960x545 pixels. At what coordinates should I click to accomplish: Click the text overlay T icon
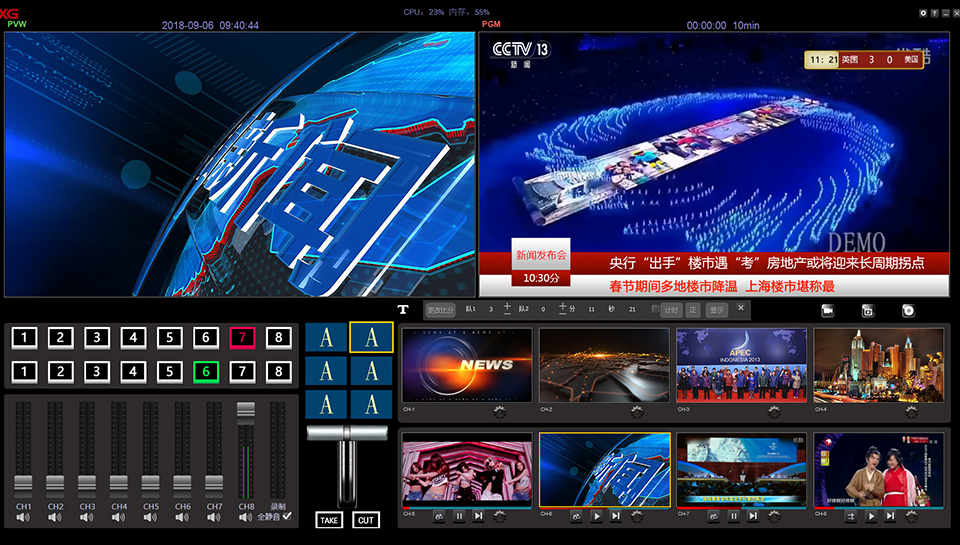pos(403,310)
